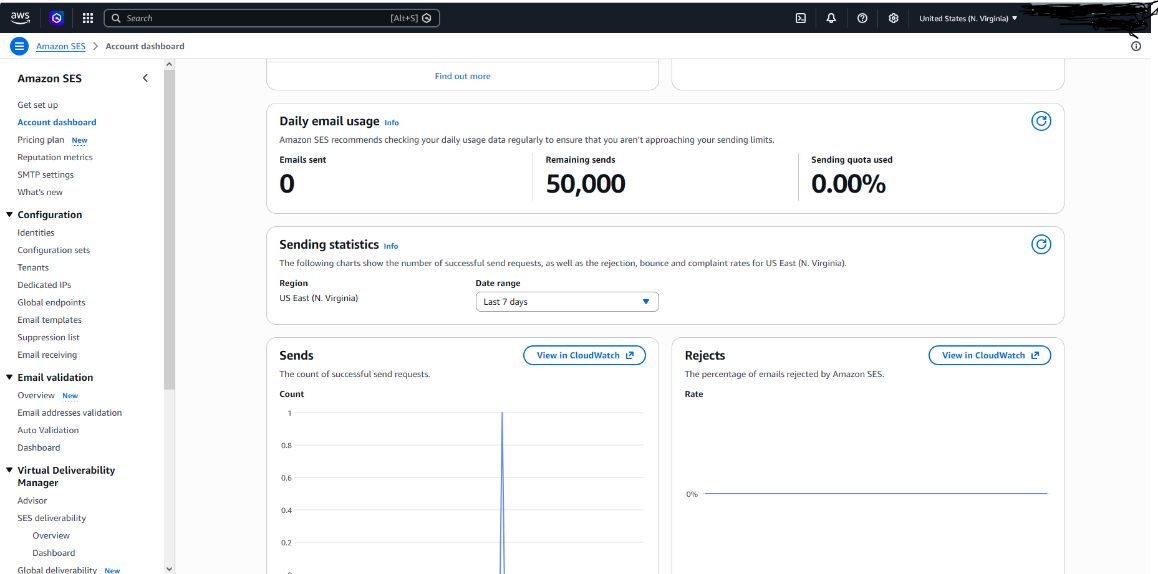The height and width of the screenshot is (574, 1158).
Task: Open Info link next to Sending statistics
Action: [x=391, y=246]
